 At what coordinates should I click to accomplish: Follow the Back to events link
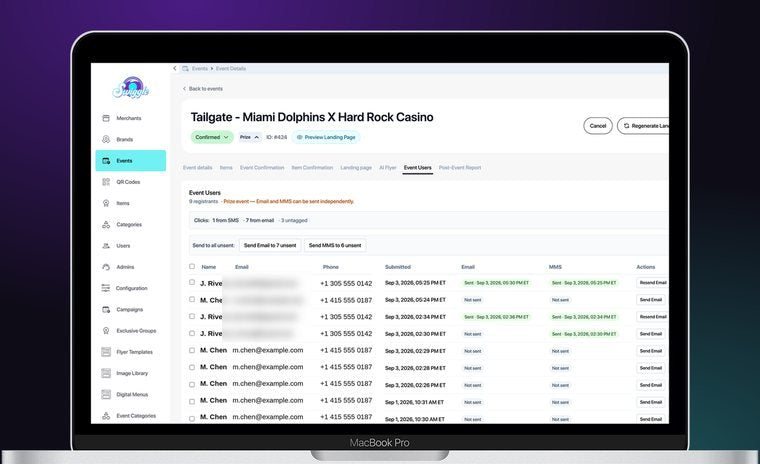203,89
